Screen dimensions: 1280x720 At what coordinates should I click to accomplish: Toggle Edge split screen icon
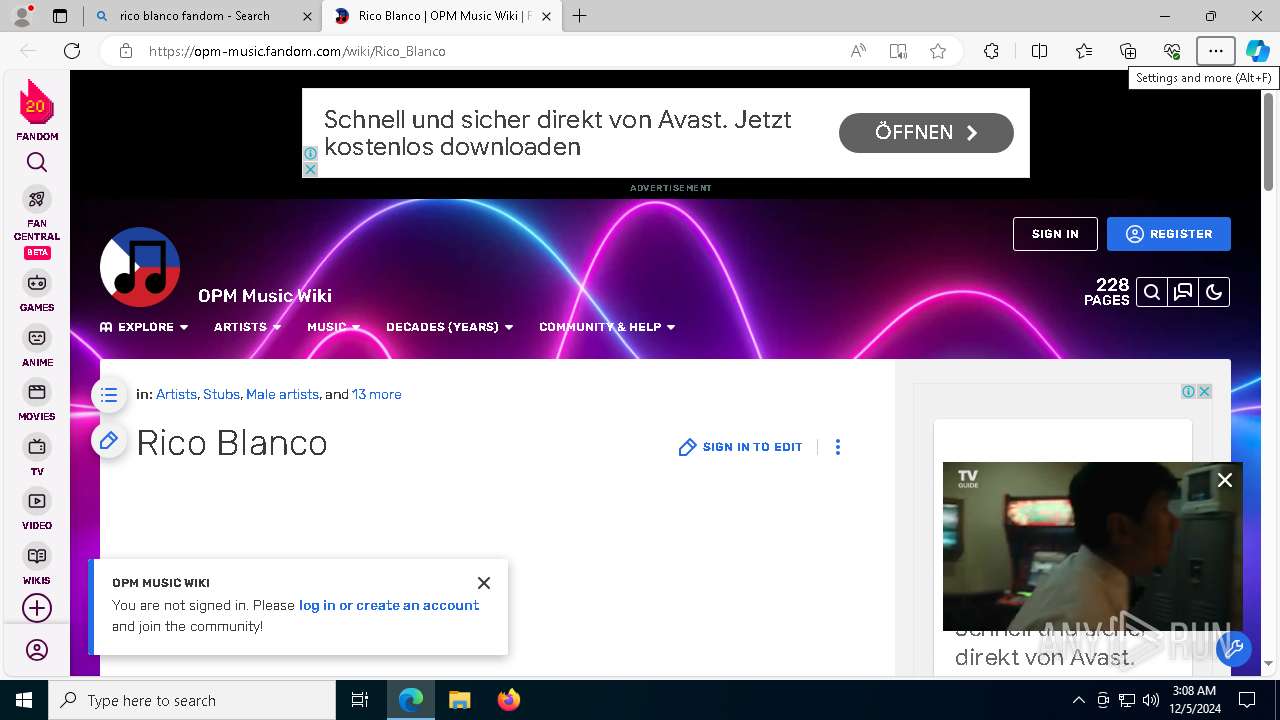click(x=1039, y=51)
